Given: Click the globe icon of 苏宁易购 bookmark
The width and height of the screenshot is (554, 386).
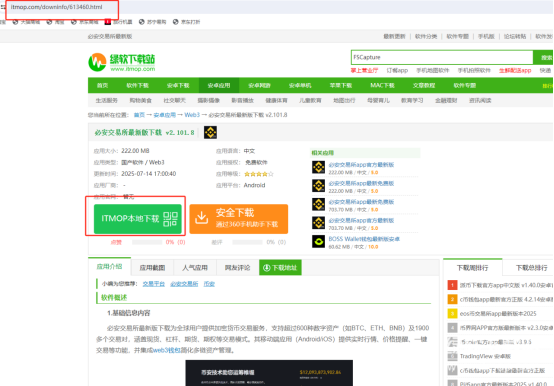Looking at the screenshot, I should tap(142, 22).
